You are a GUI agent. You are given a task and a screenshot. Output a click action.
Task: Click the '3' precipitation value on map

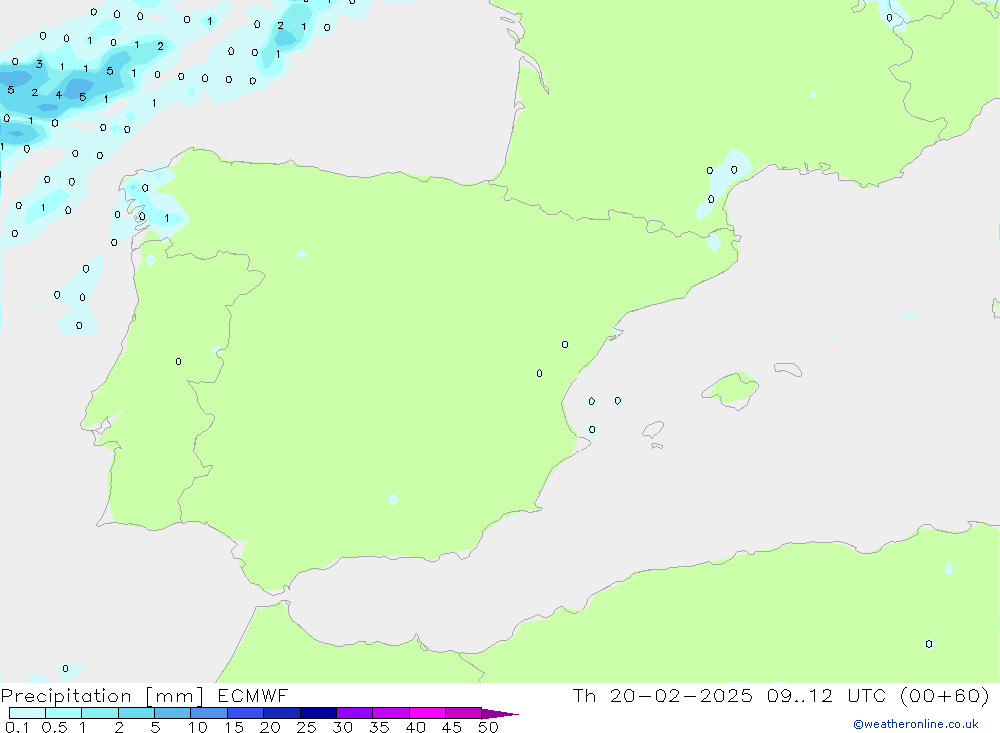coord(39,64)
